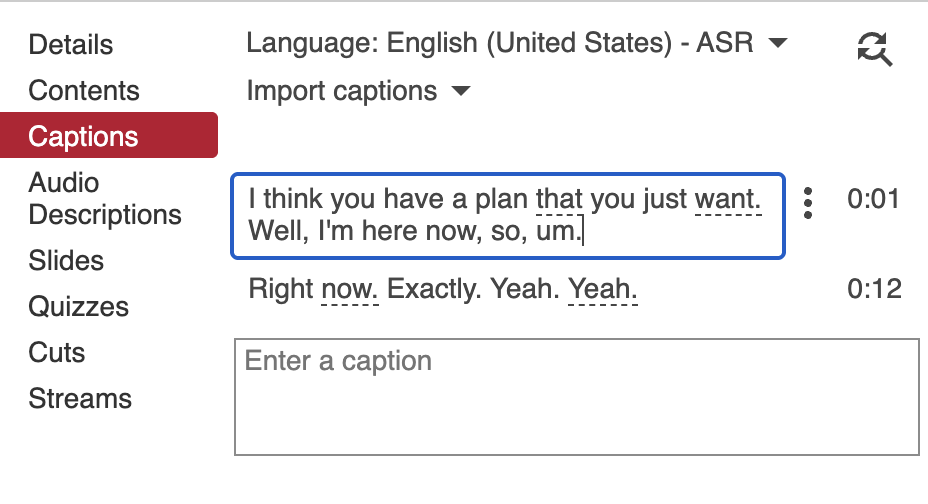The image size is (928, 504).
Task: Open the Details tab
Action: pyautogui.click(x=71, y=45)
